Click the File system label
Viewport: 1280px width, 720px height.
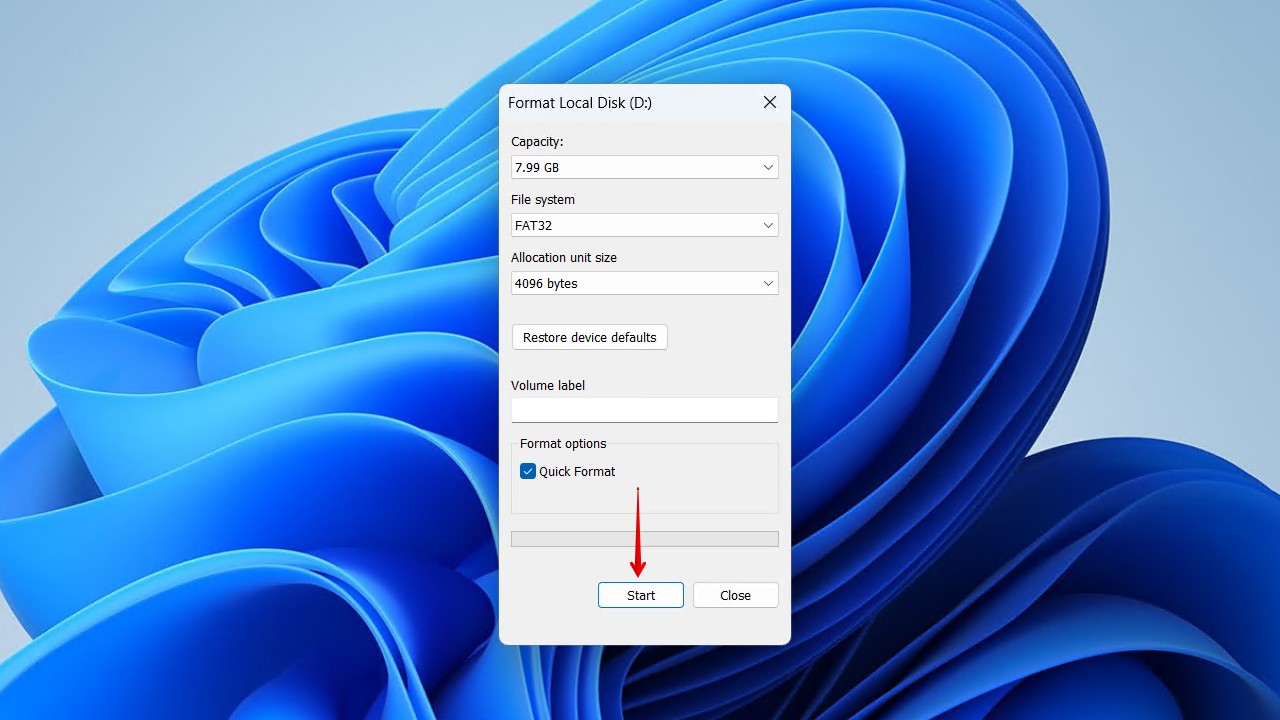pyautogui.click(x=543, y=200)
